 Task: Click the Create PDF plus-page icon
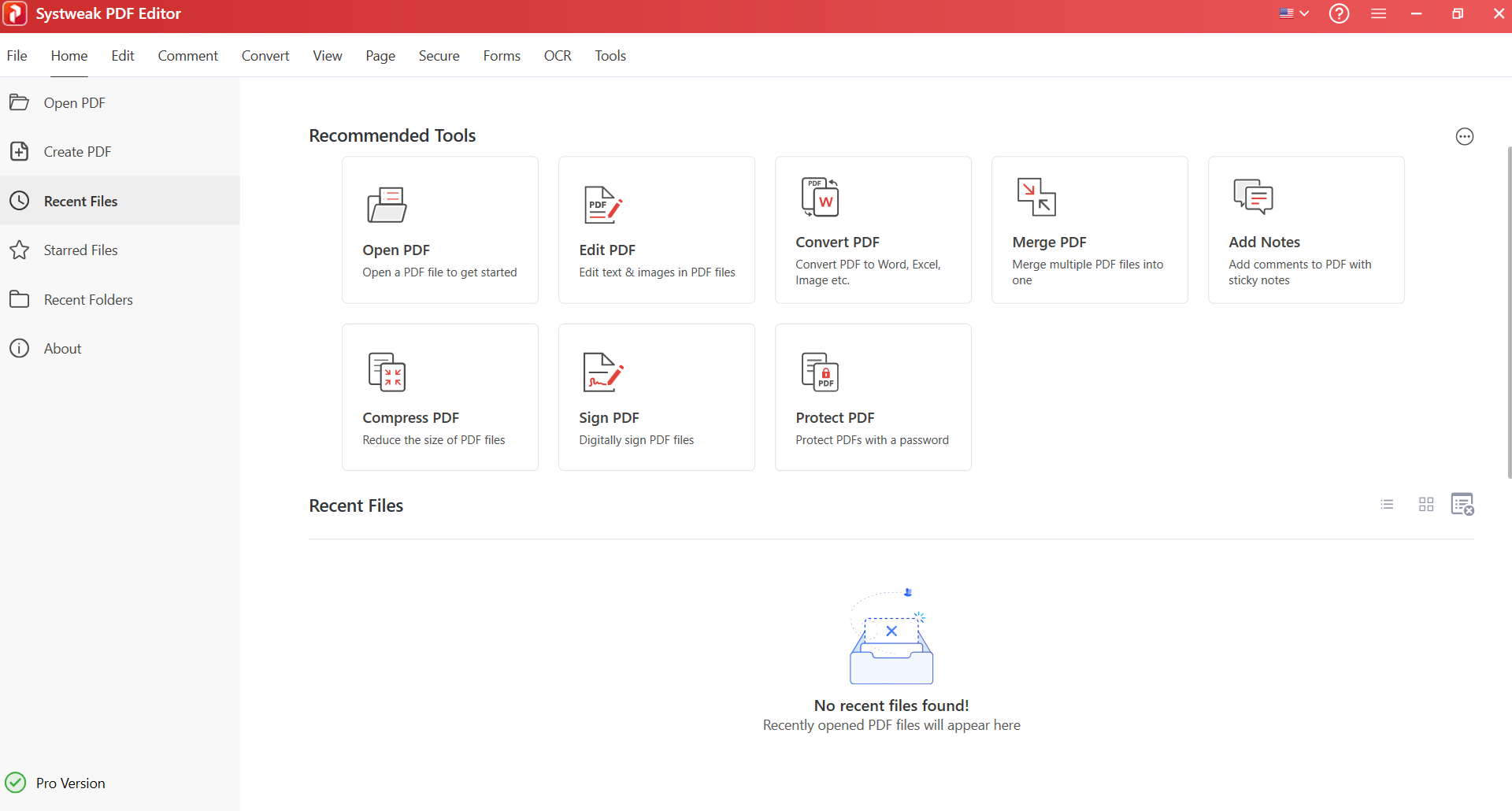click(x=19, y=151)
